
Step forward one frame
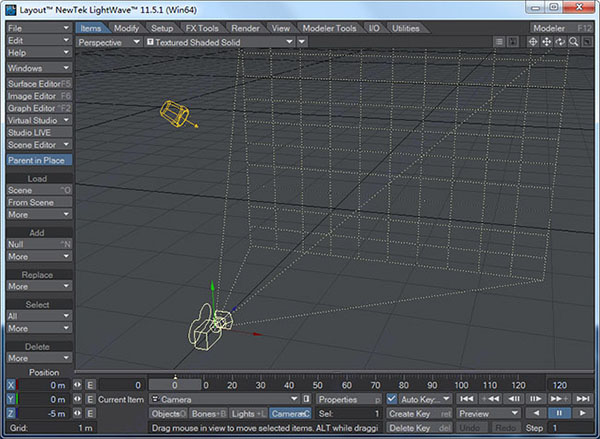tap(536, 399)
